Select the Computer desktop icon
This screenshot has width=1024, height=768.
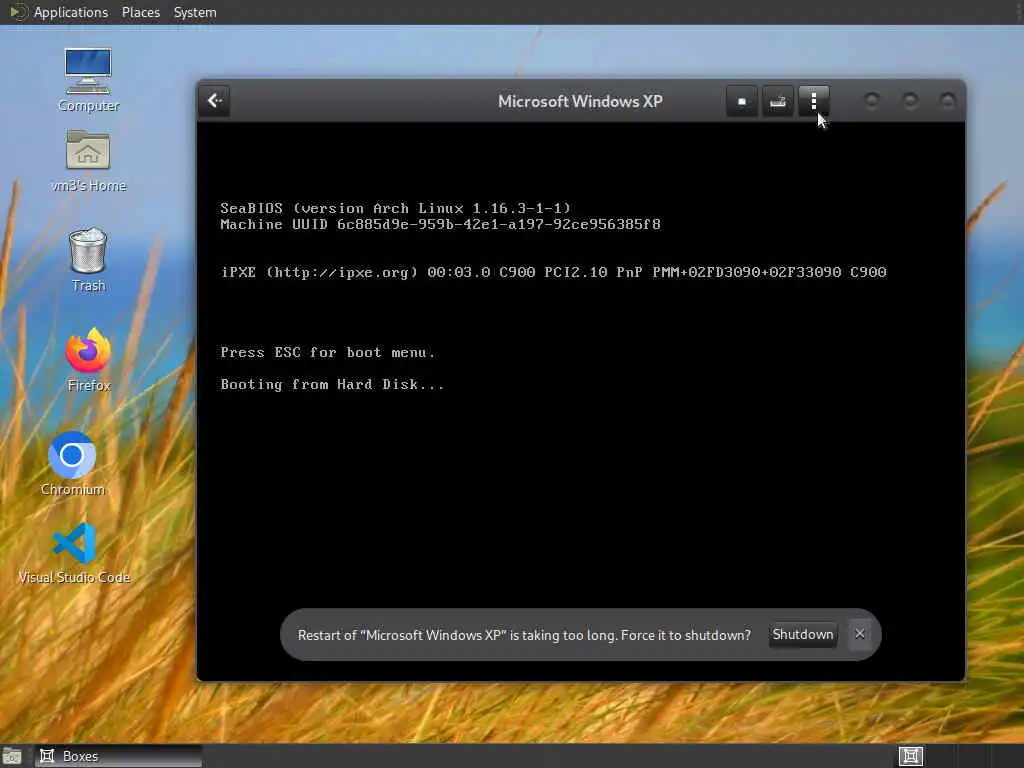coord(88,80)
